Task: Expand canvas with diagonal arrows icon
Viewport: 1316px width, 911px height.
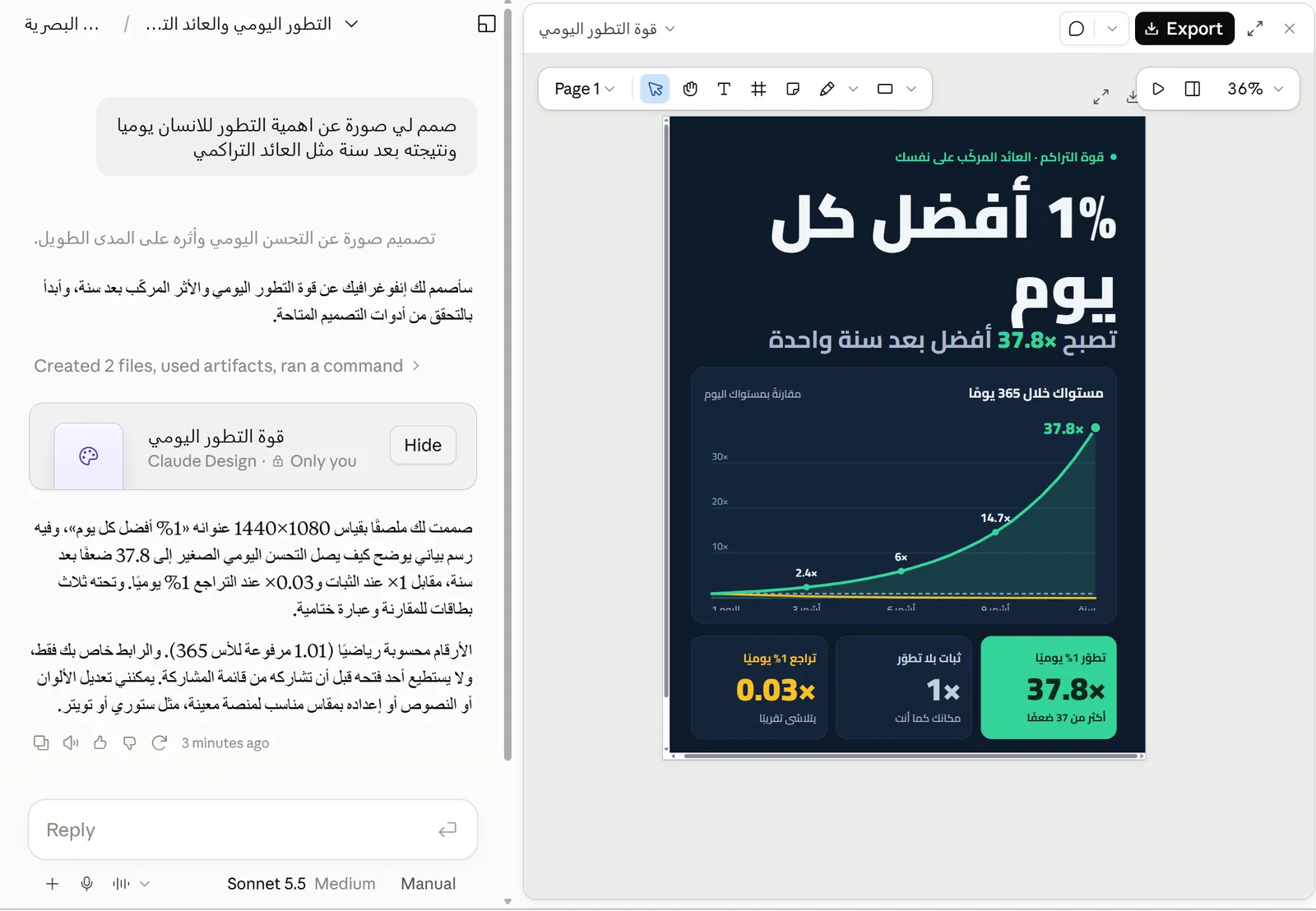Action: [1101, 97]
